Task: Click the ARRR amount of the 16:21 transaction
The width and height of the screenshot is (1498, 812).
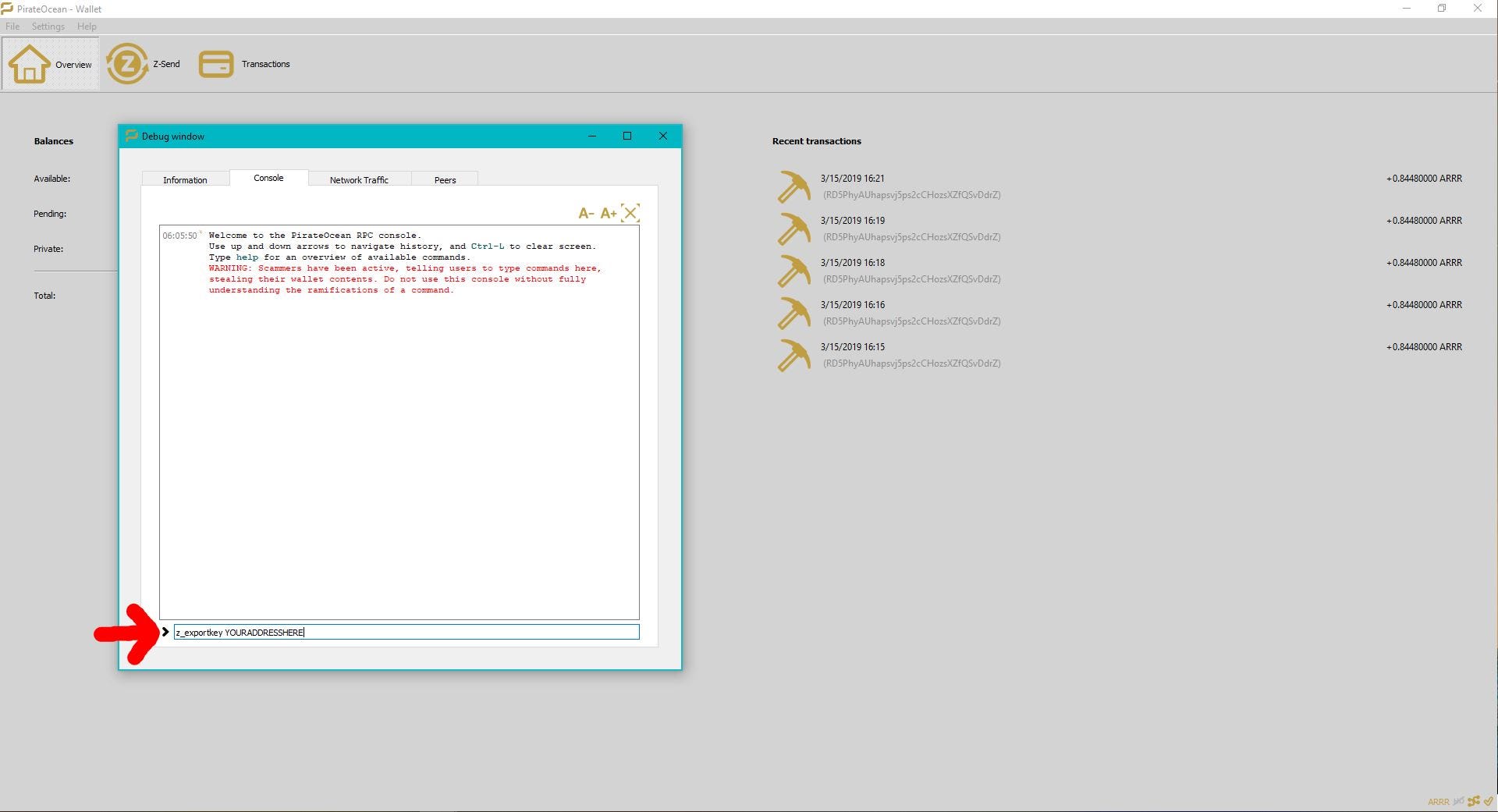Action: [1424, 179]
